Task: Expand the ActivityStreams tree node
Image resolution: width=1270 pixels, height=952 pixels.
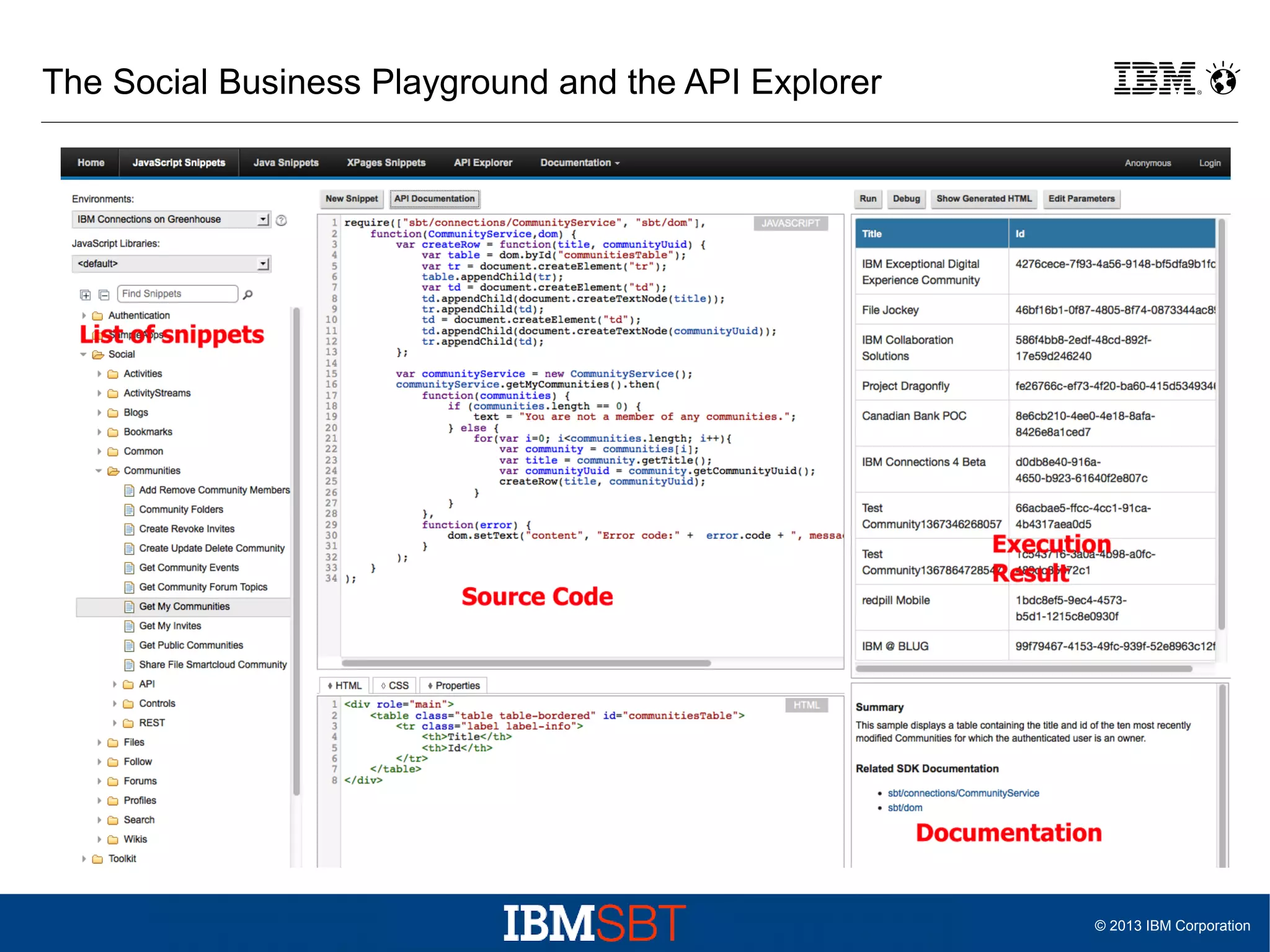Action: click(x=99, y=393)
